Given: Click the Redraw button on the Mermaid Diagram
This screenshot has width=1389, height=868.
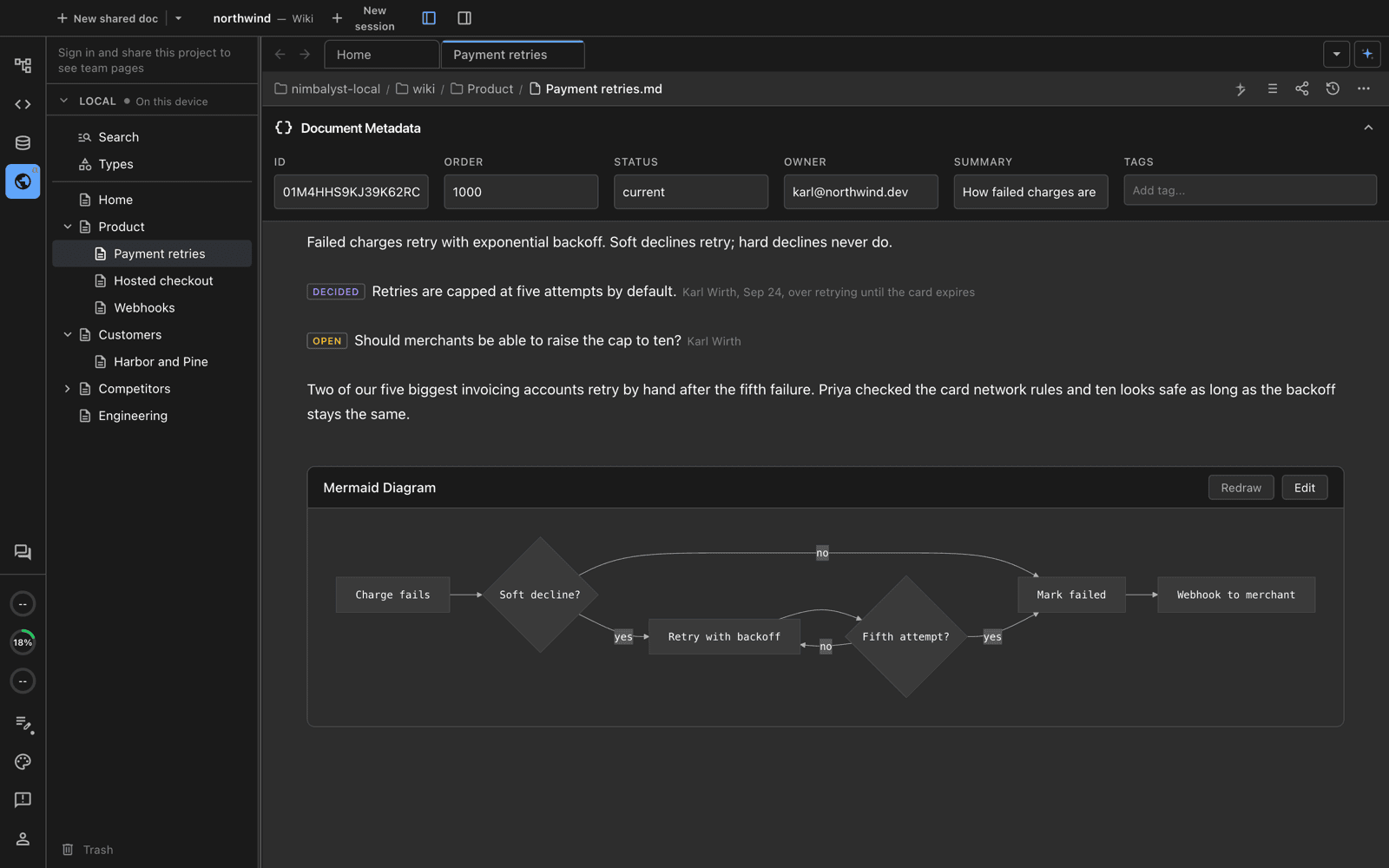Looking at the screenshot, I should [1241, 488].
